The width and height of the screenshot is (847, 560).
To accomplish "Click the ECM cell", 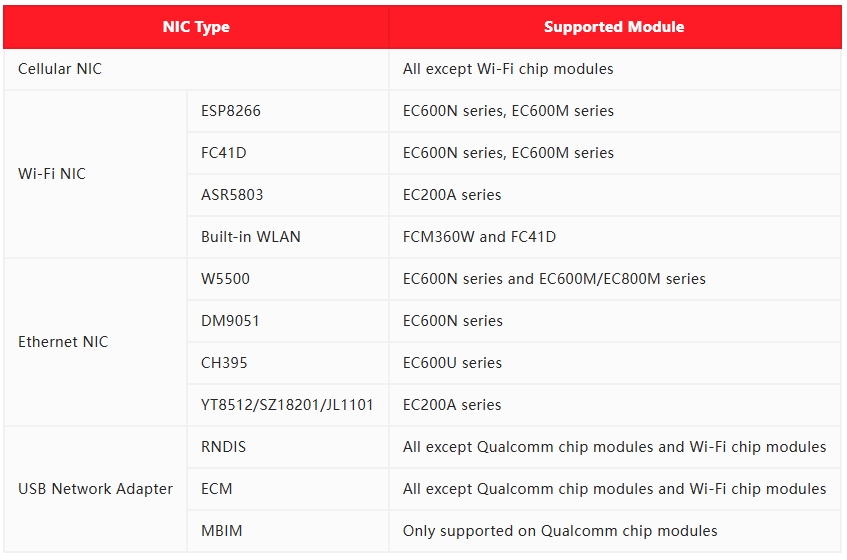I will click(217, 489).
